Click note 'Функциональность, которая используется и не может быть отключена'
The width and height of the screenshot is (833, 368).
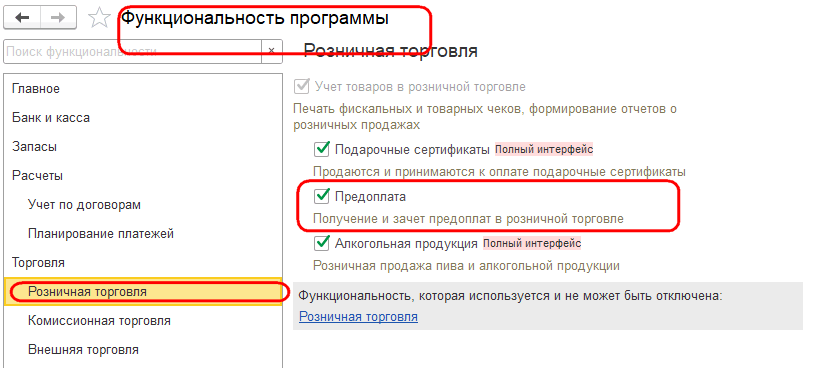point(511,295)
